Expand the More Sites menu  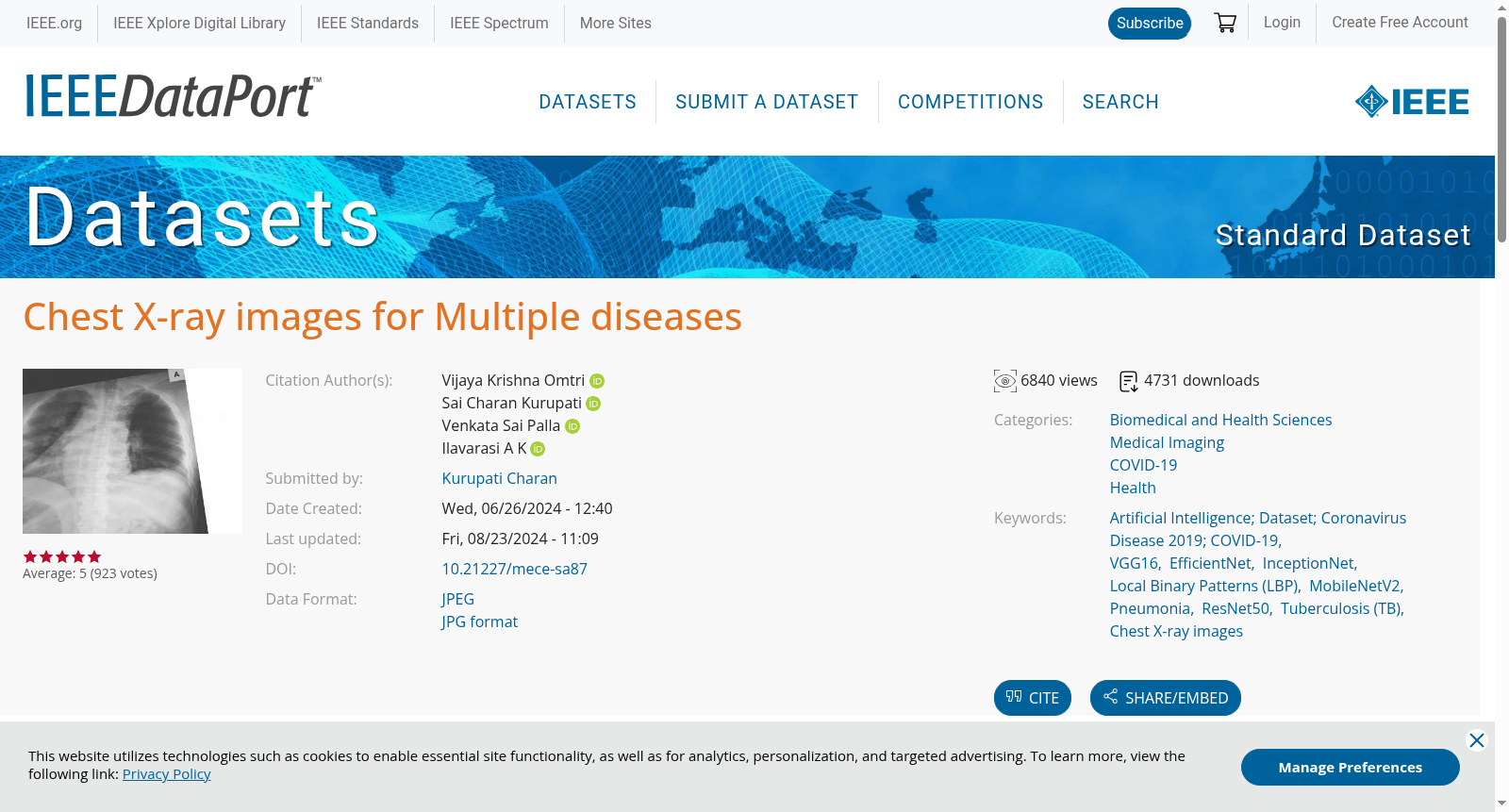coord(615,24)
